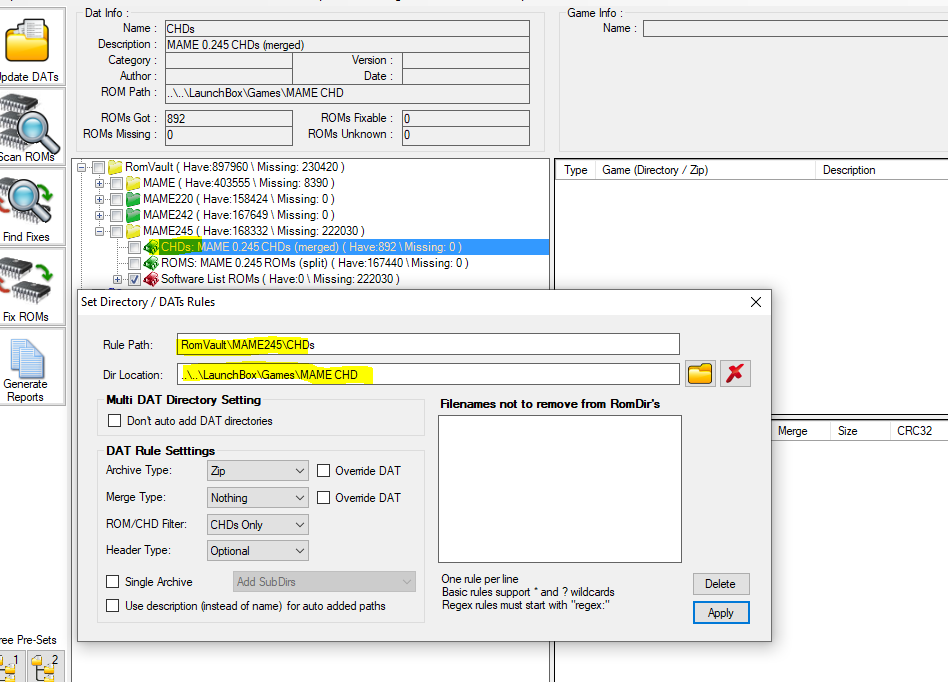
Task: Open the Merge Type dropdown
Action: [258, 498]
